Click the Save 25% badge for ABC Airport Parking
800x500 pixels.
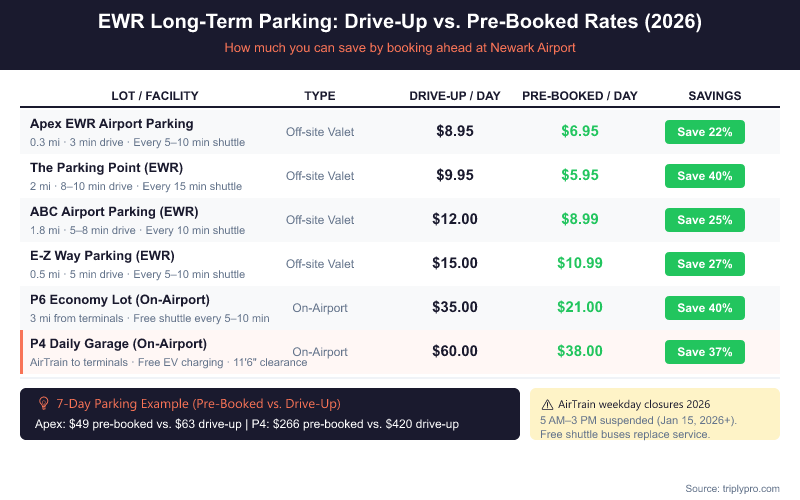705,219
